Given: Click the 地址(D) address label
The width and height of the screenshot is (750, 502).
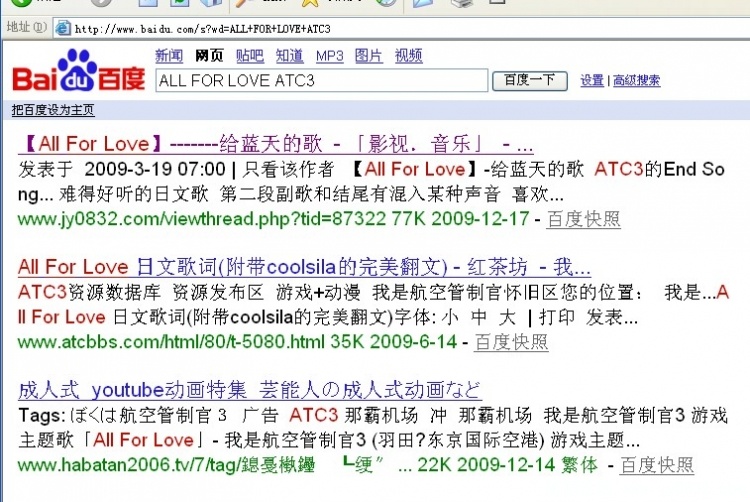Looking at the screenshot, I should click(x=27, y=27).
